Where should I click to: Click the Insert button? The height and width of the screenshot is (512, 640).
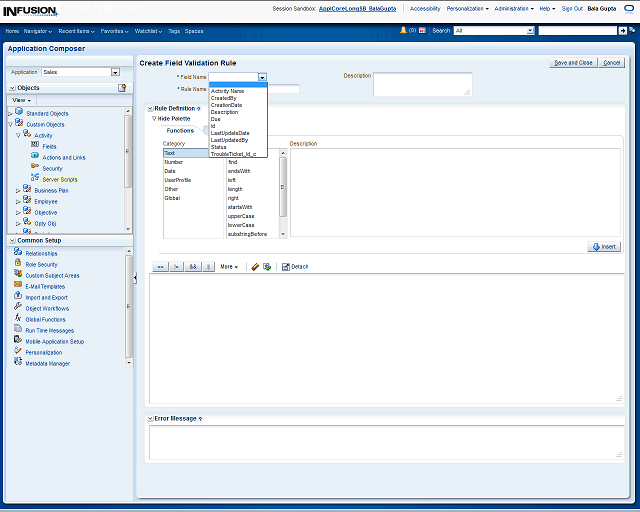604,246
